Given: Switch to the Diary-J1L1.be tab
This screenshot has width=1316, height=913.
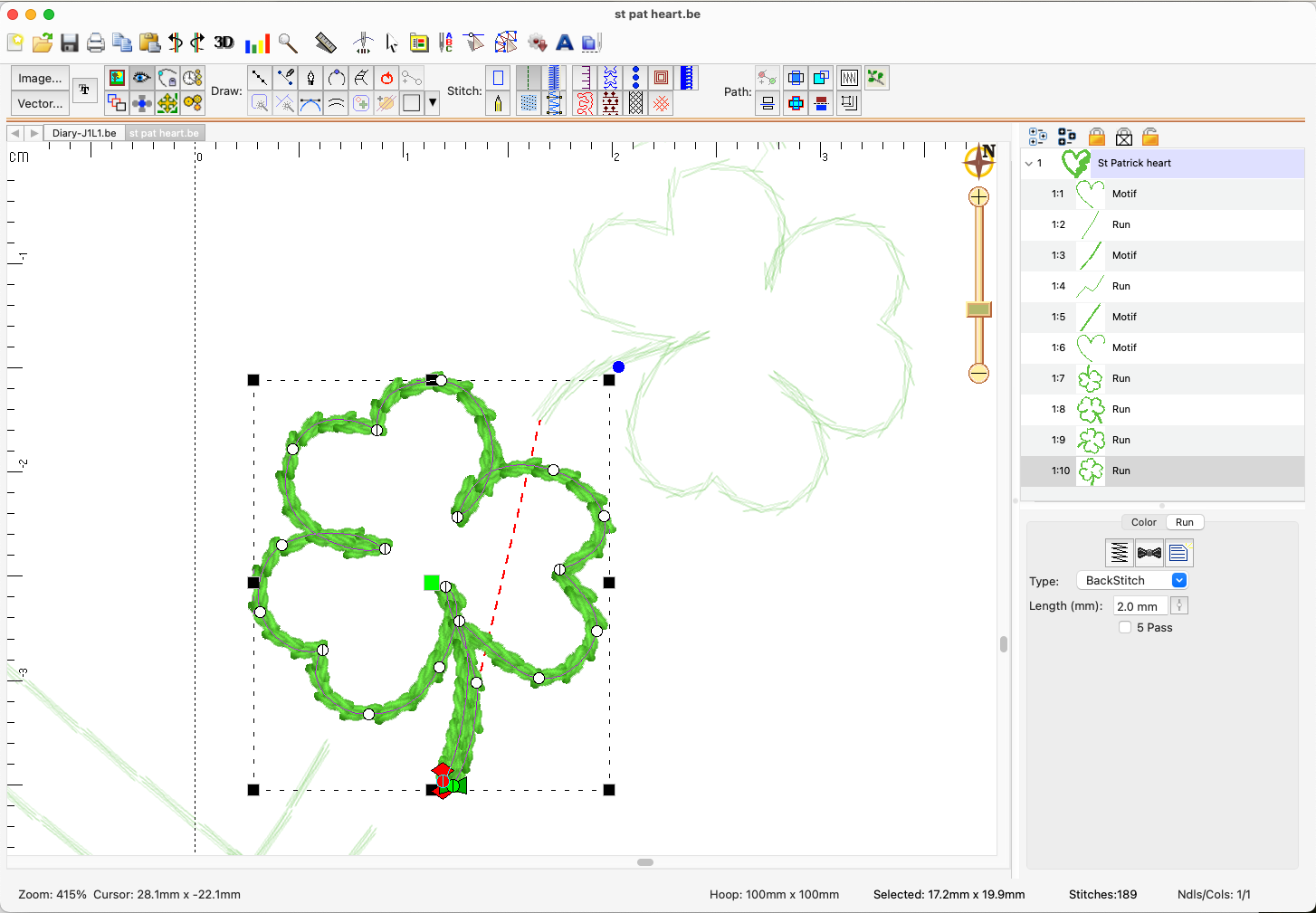Looking at the screenshot, I should [x=84, y=133].
